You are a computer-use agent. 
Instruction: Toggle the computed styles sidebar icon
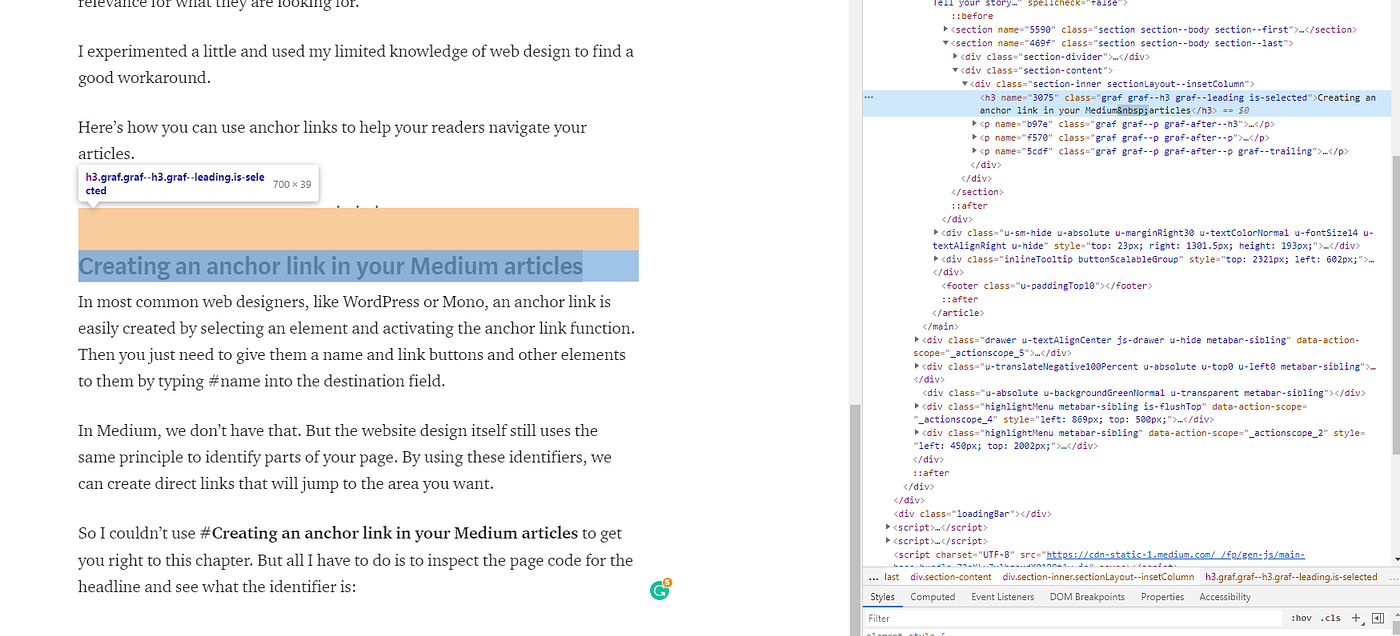(1379, 618)
